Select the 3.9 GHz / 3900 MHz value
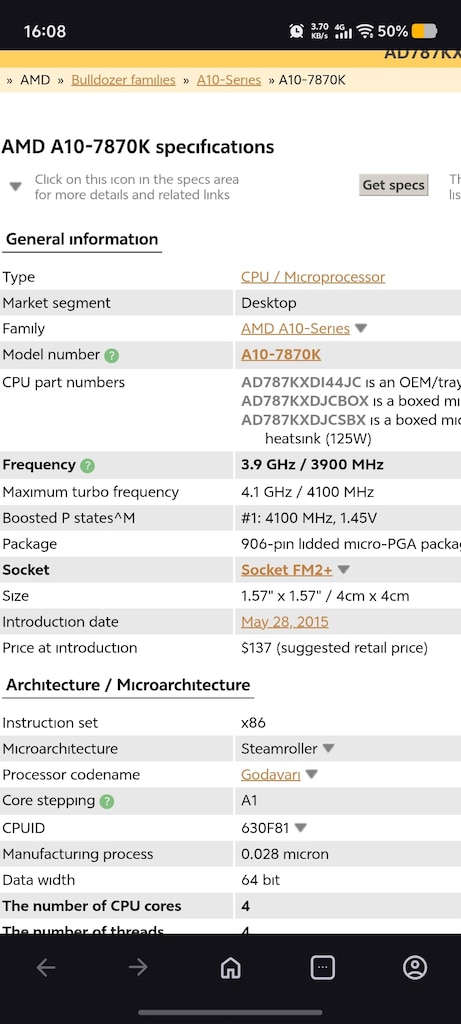The image size is (461, 1024). tap(312, 465)
